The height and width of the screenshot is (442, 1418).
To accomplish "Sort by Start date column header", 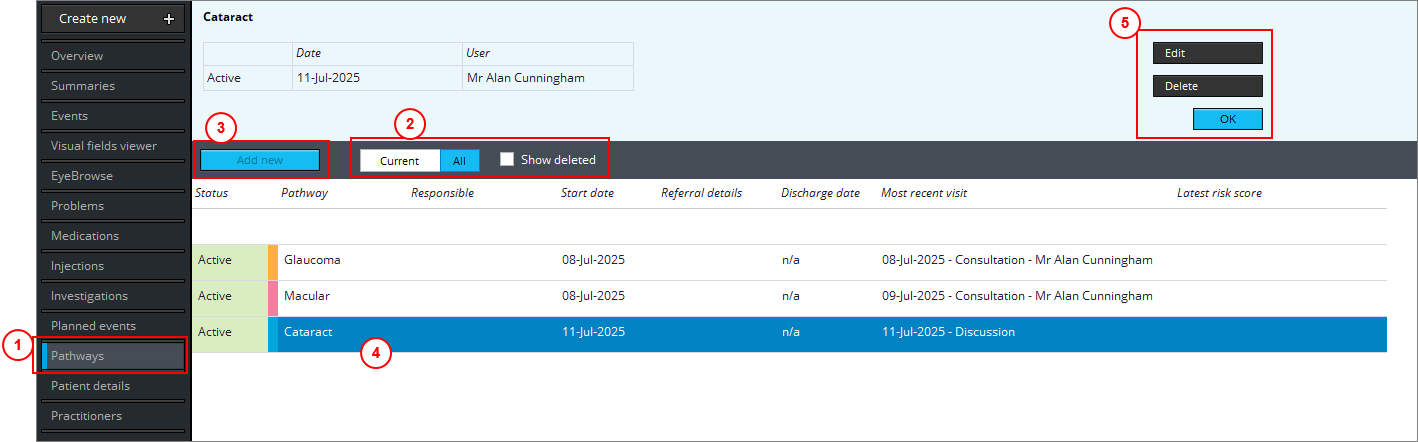I will pos(587,193).
